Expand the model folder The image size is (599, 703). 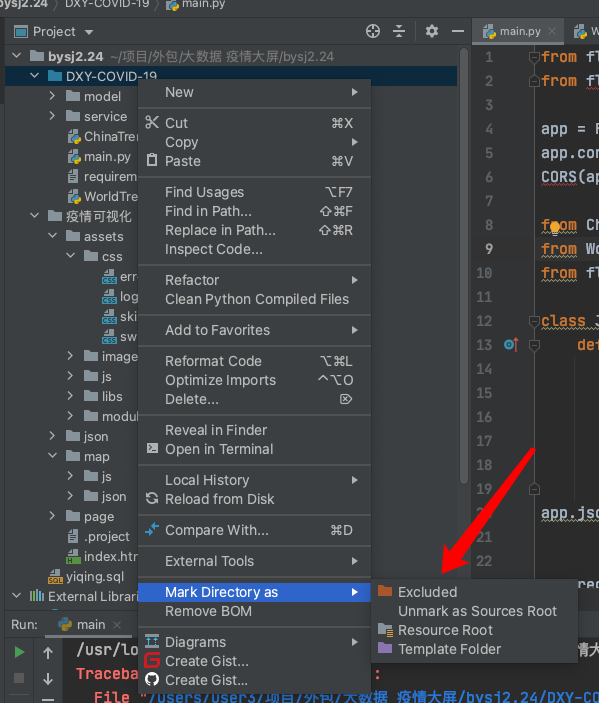(52, 95)
